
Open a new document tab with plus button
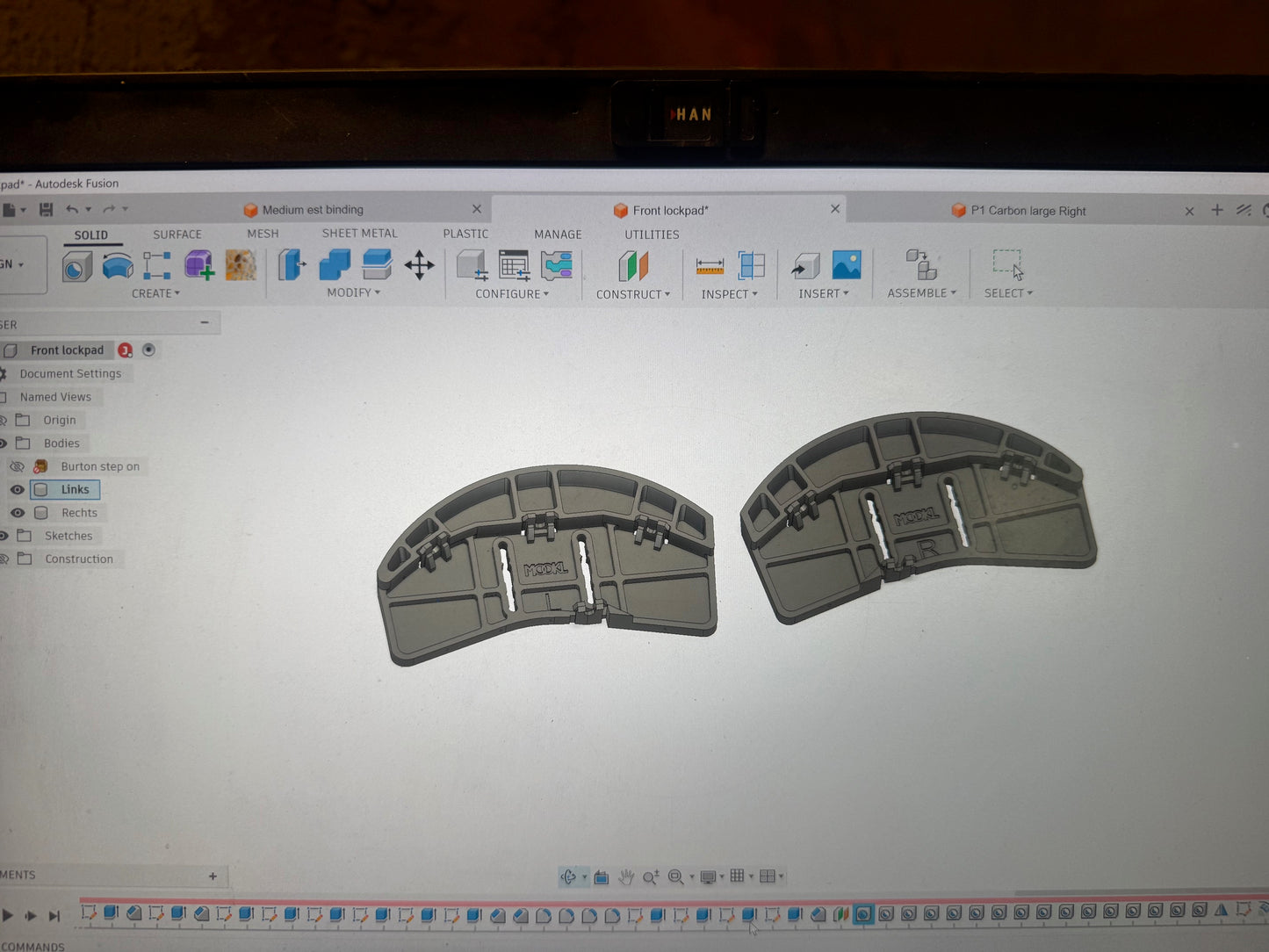tap(1217, 210)
